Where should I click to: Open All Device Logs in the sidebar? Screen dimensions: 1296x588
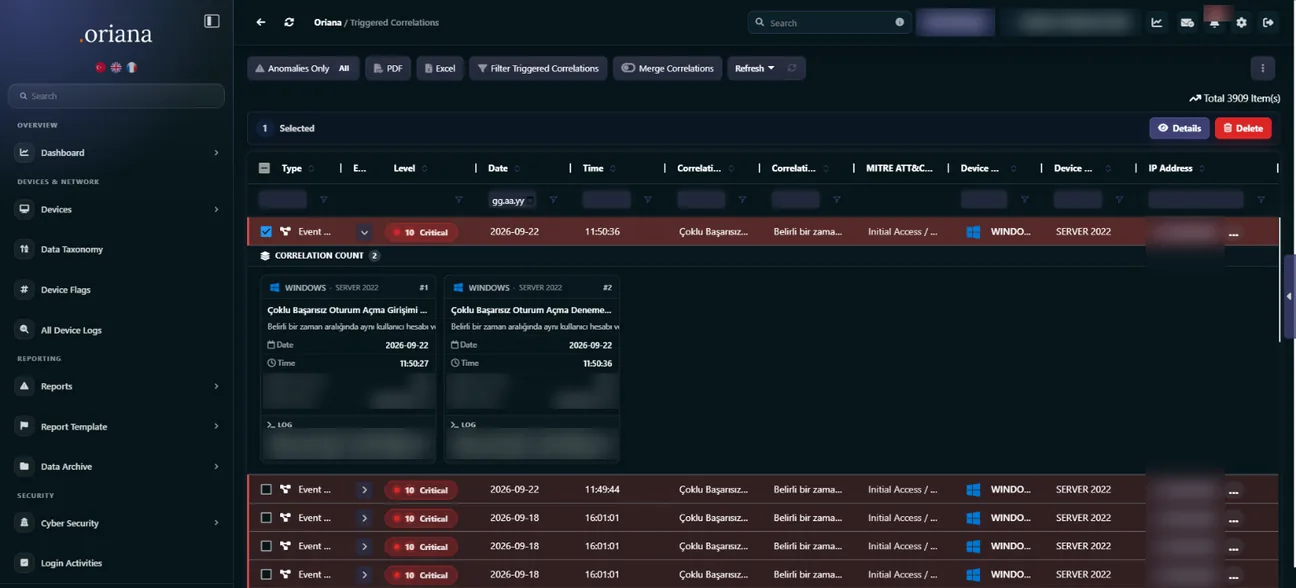[x=117, y=330]
